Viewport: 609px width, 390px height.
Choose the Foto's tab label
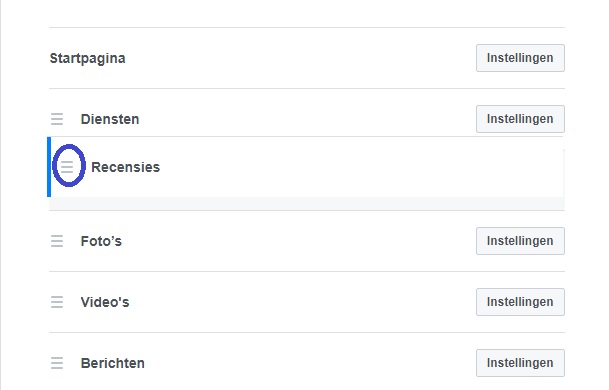(x=101, y=241)
